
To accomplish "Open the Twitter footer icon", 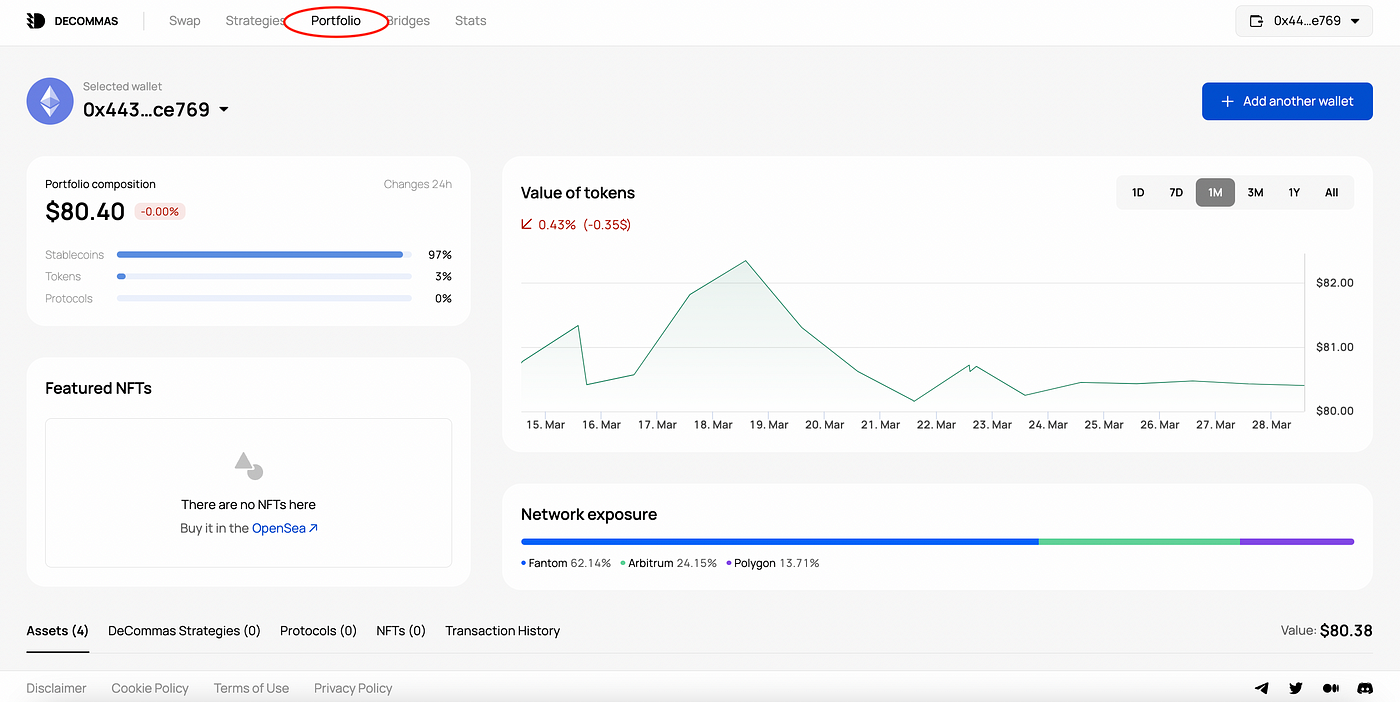I will (x=1296, y=688).
